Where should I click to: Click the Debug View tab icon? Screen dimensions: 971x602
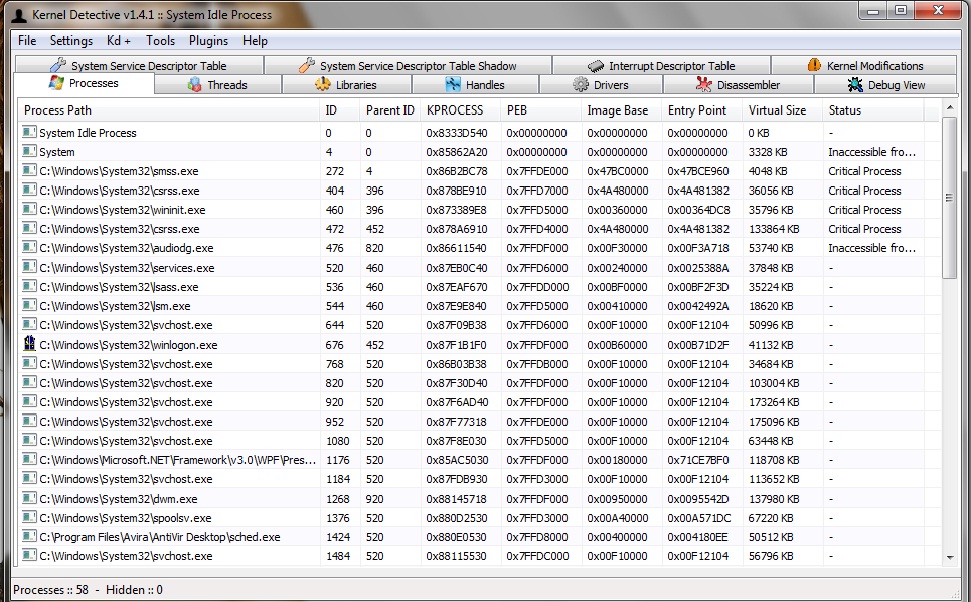[x=855, y=85]
